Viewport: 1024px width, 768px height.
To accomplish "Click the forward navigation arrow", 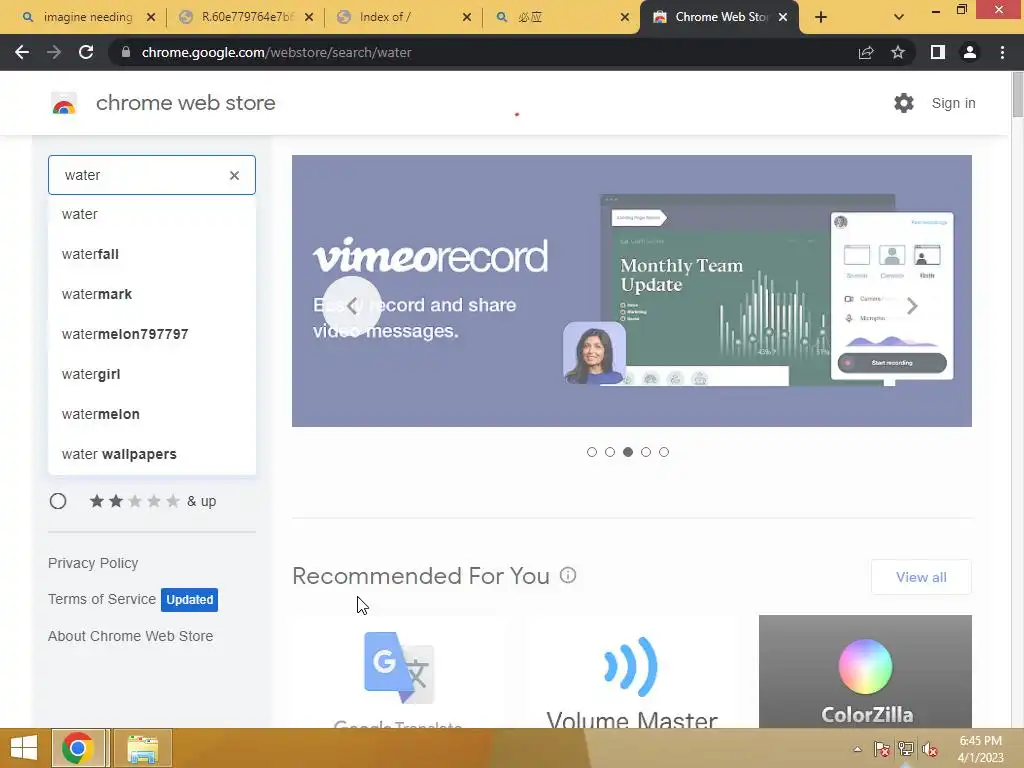I will [x=54, y=52].
